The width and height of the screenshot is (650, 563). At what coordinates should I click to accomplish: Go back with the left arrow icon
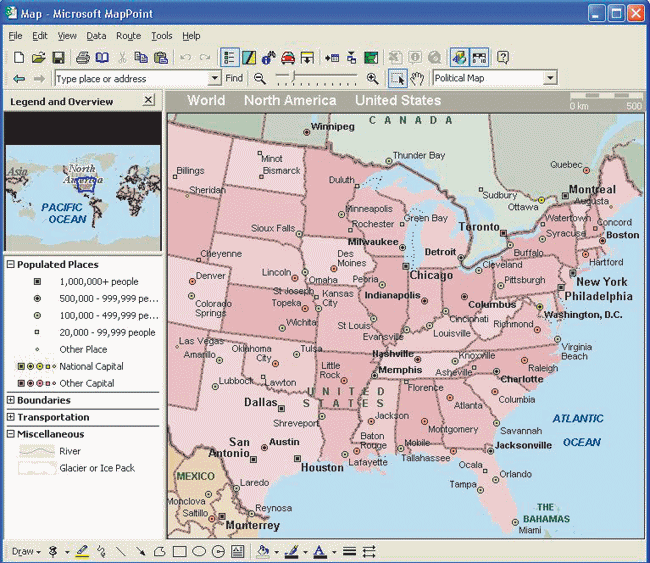coord(19,78)
